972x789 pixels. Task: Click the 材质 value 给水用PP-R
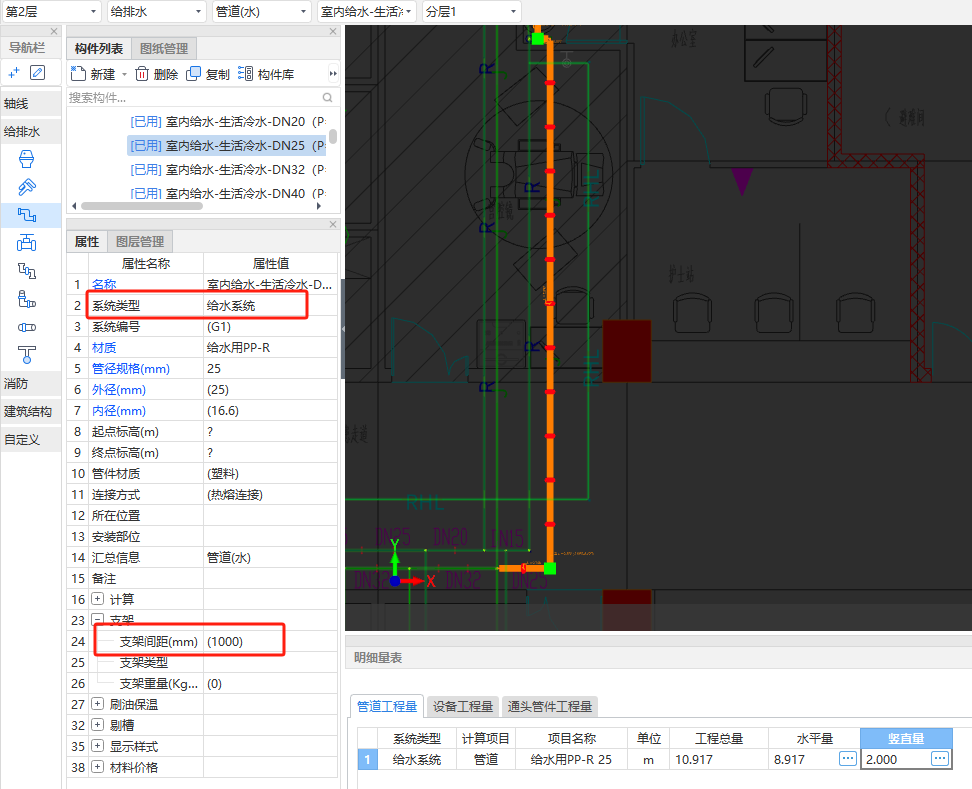tap(270, 347)
